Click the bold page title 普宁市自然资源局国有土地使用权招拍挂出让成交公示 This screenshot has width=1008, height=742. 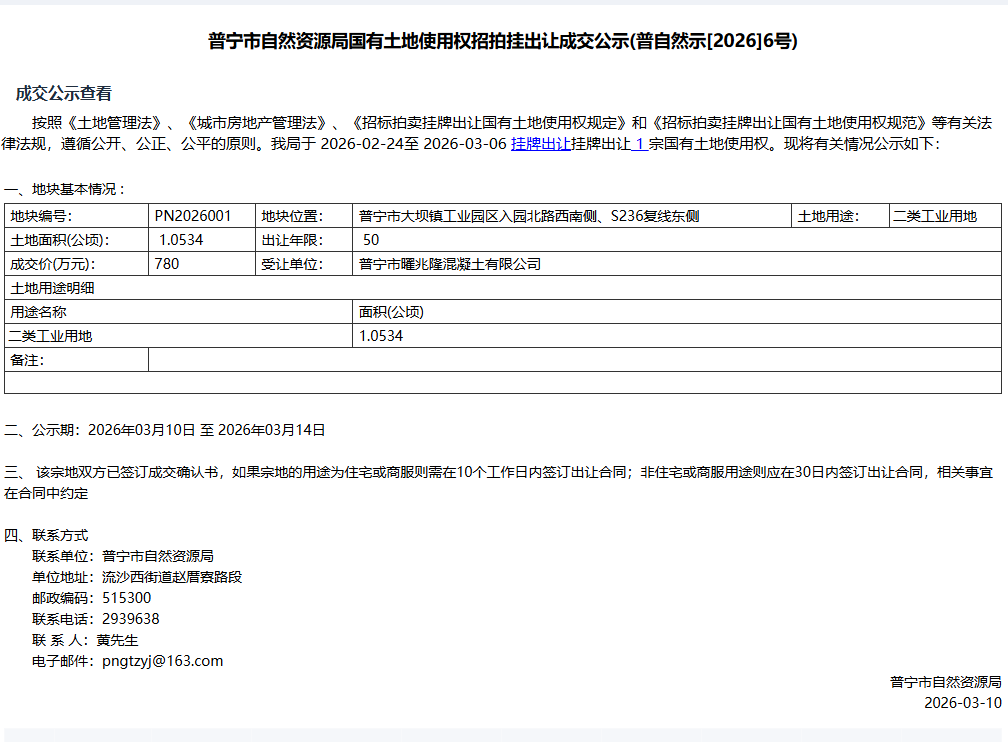point(503,41)
